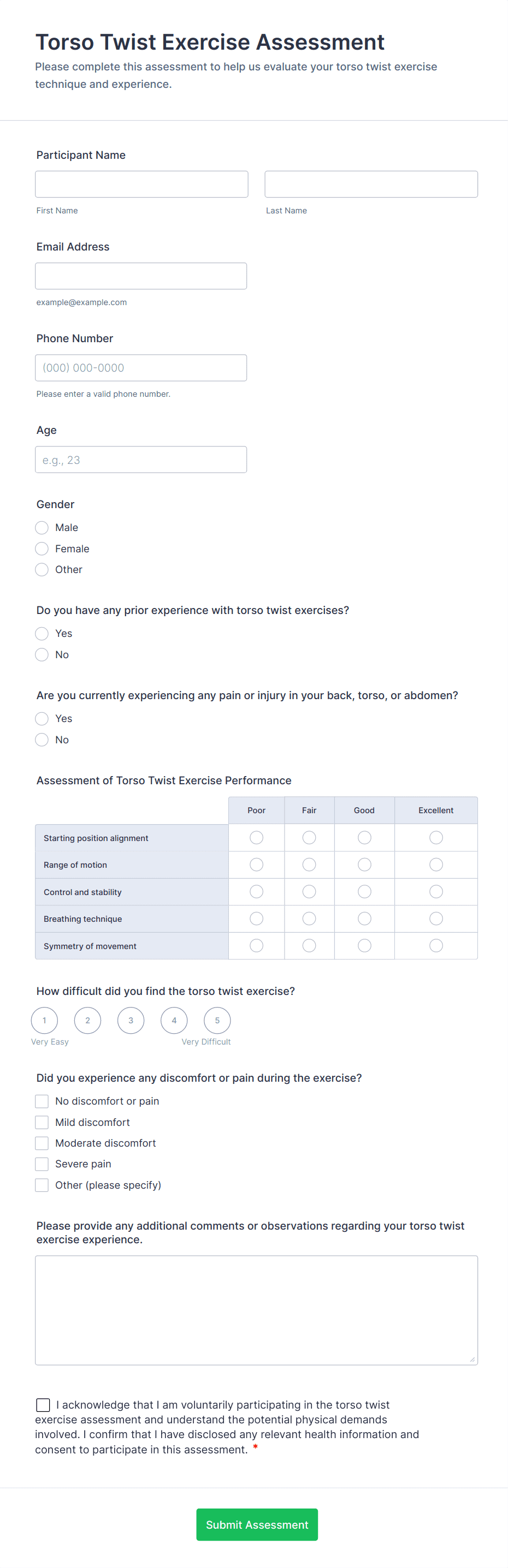
Task: Rate Control and stability as Fair
Action: tap(309, 891)
